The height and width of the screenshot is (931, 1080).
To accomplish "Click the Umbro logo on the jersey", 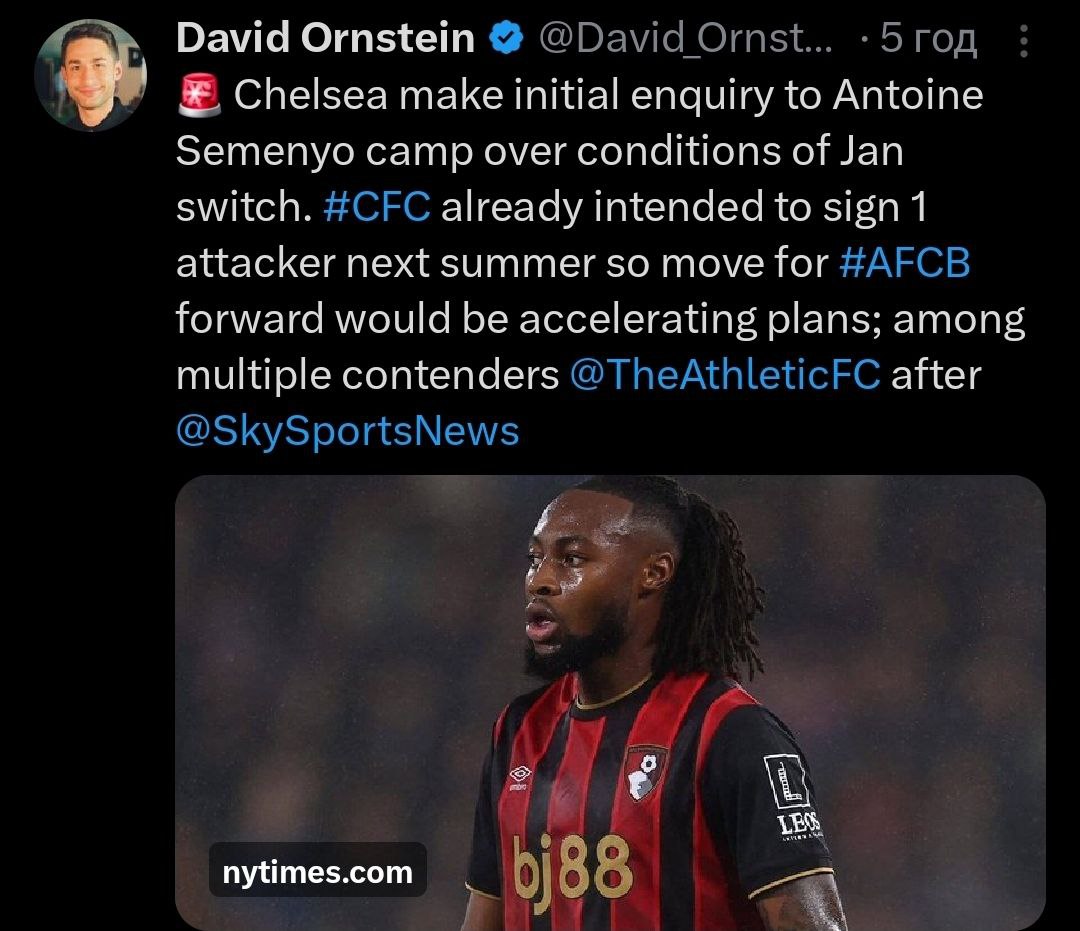I will click(x=519, y=777).
